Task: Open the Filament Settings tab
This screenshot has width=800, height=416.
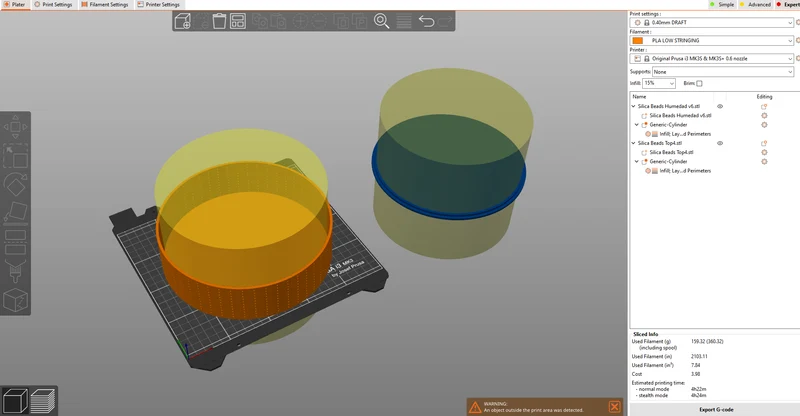Action: [105, 5]
